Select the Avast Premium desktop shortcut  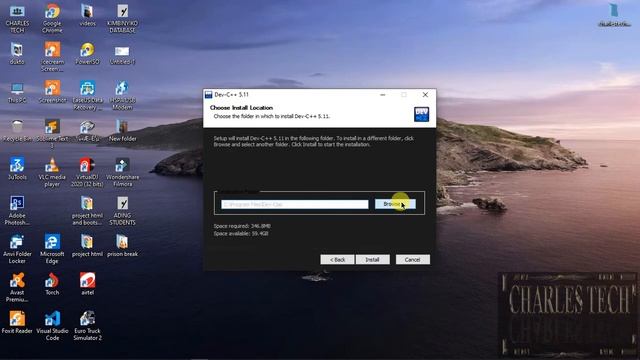pyautogui.click(x=17, y=287)
